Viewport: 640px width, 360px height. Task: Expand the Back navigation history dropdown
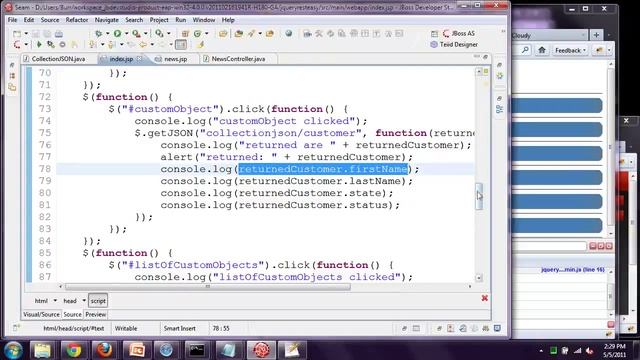(152, 44)
